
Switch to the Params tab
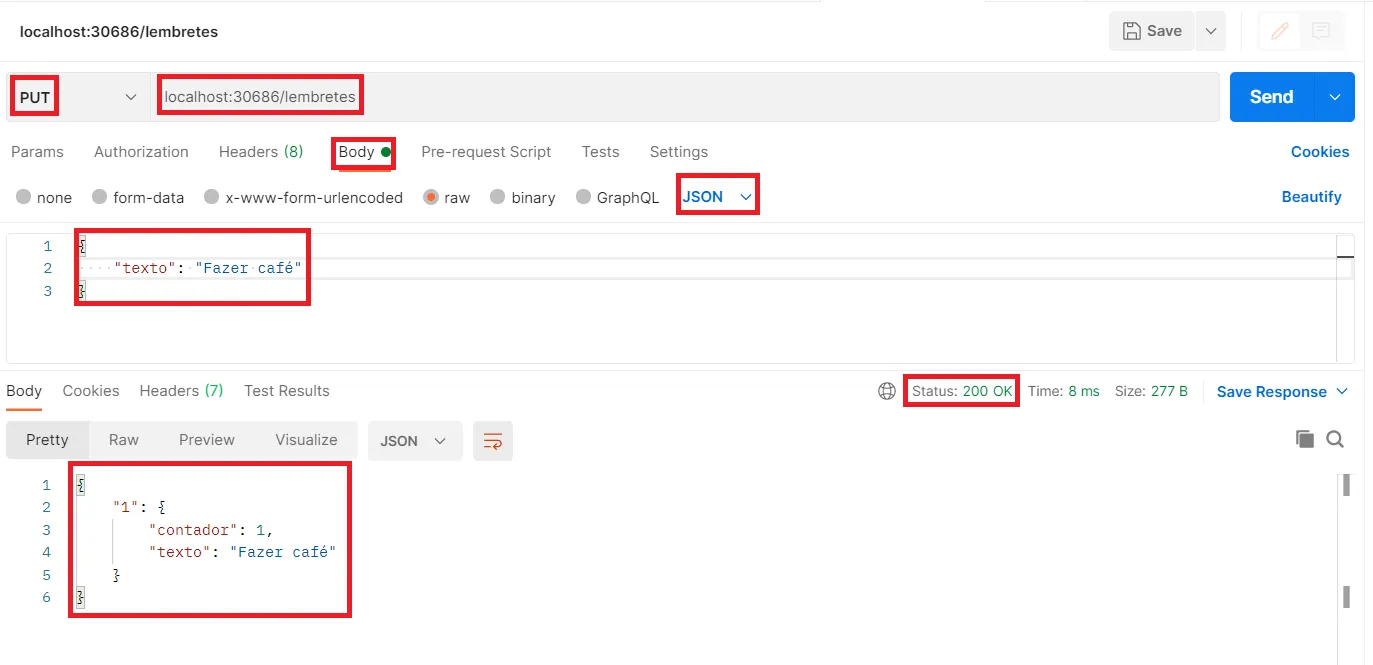click(x=37, y=152)
